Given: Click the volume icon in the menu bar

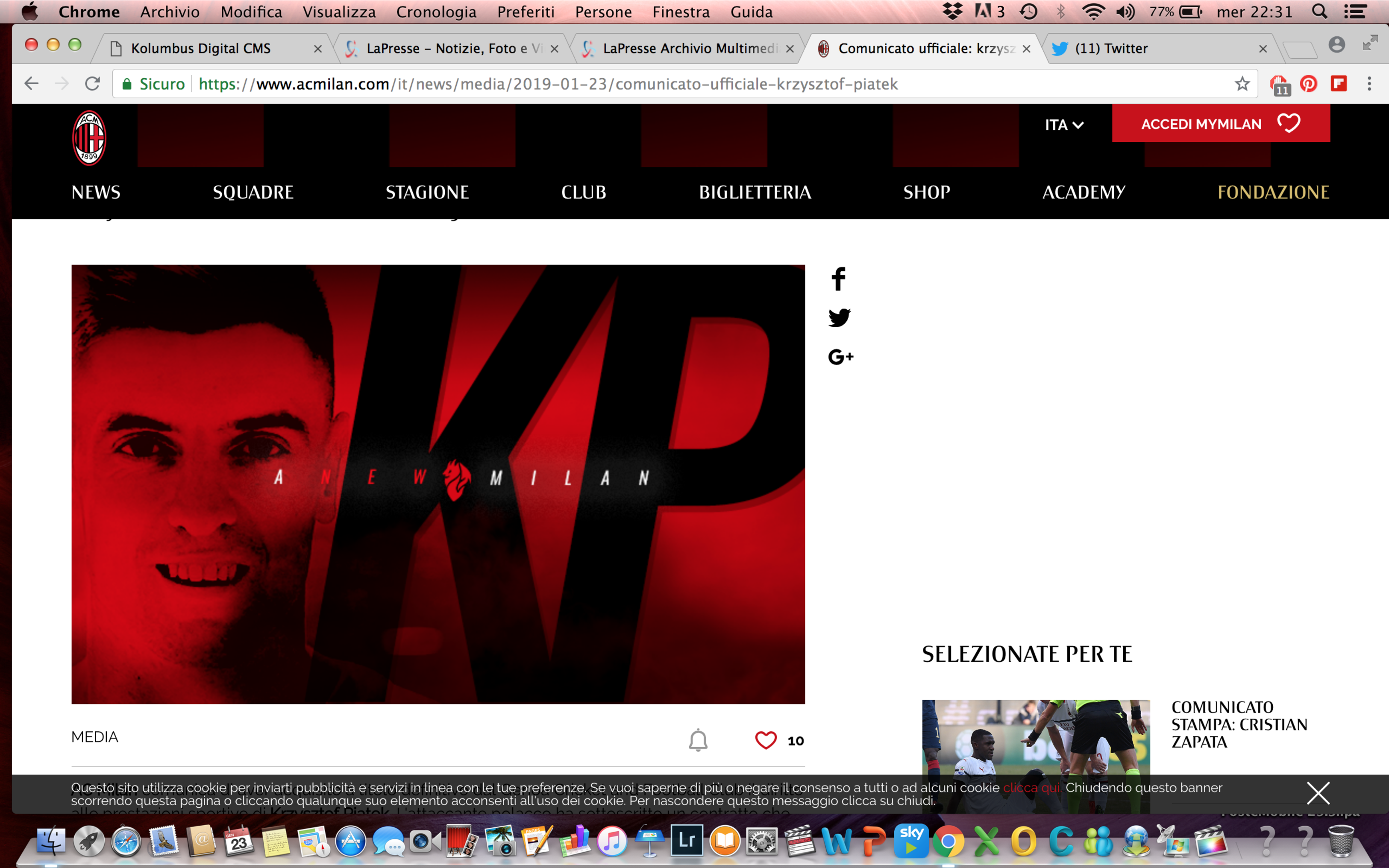Looking at the screenshot, I should [x=1125, y=12].
